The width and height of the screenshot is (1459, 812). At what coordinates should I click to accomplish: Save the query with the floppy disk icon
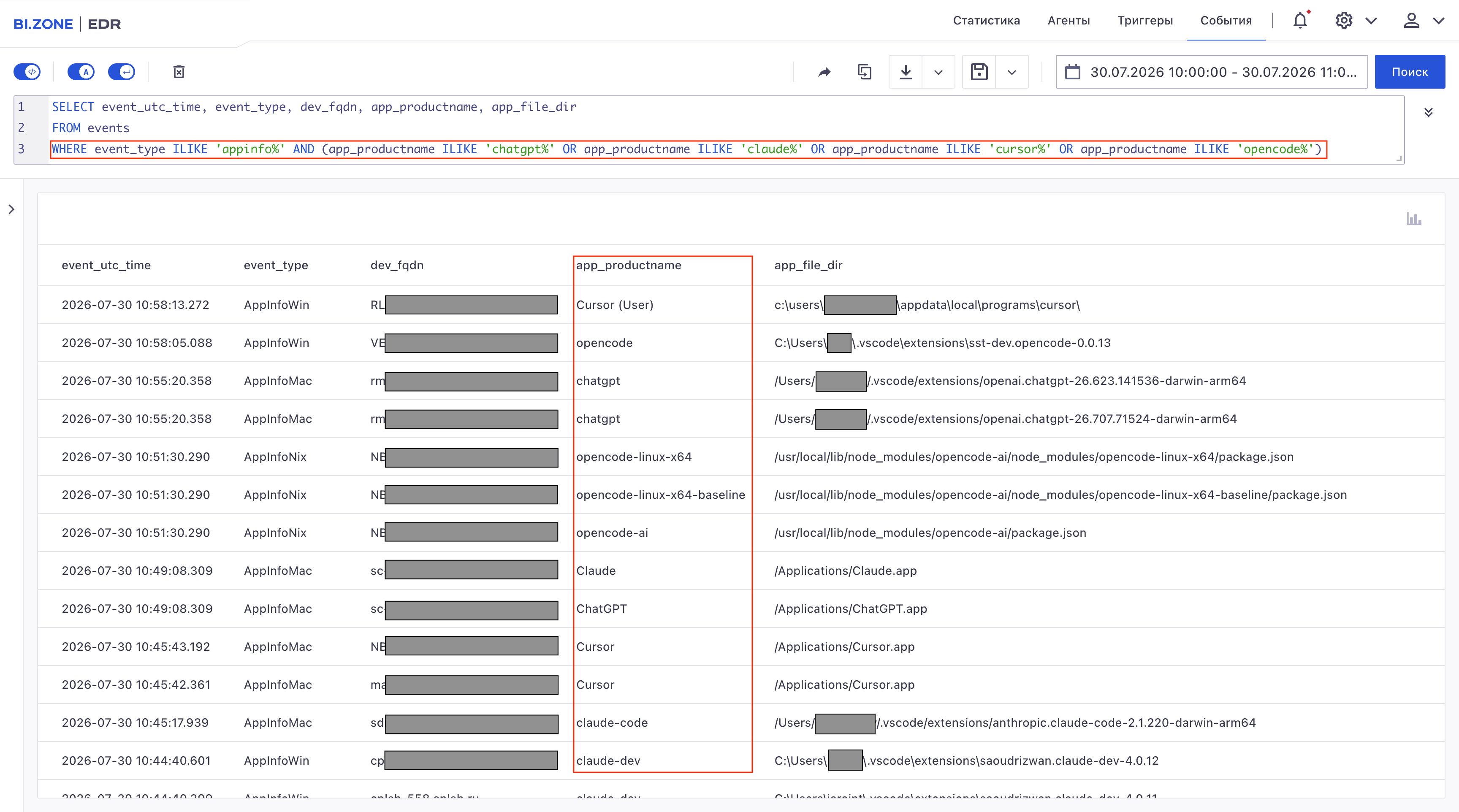coord(979,72)
